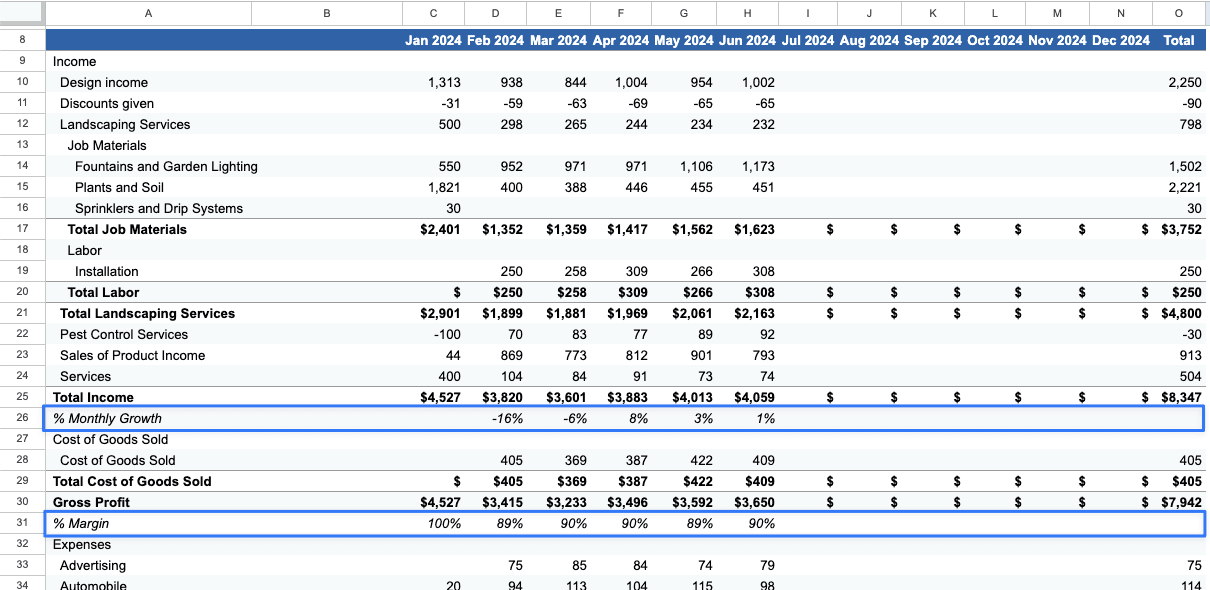Click Jan 2024 margin value 100%
The image size is (1210, 590).
click(x=442, y=523)
